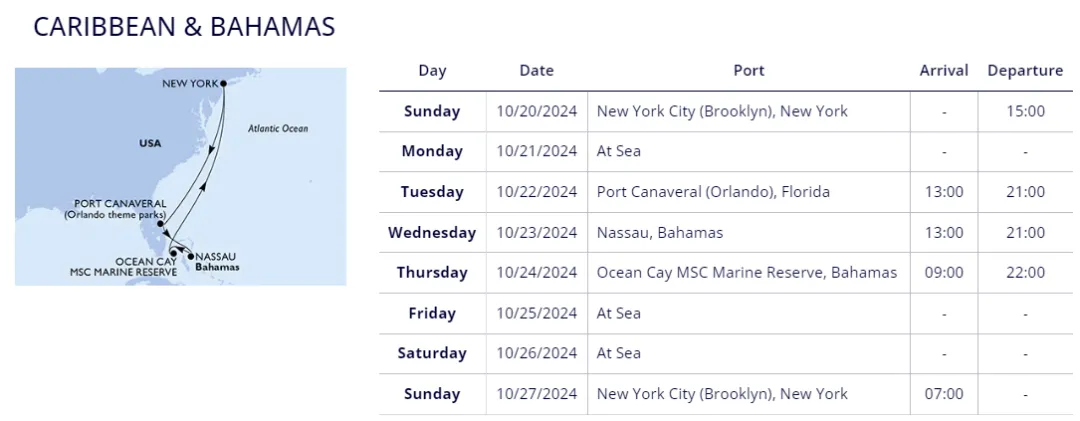Click Ocean Cay MSC Marine Reserve, Bahamas cell
This screenshot has height=421, width=1080.
tap(747, 272)
